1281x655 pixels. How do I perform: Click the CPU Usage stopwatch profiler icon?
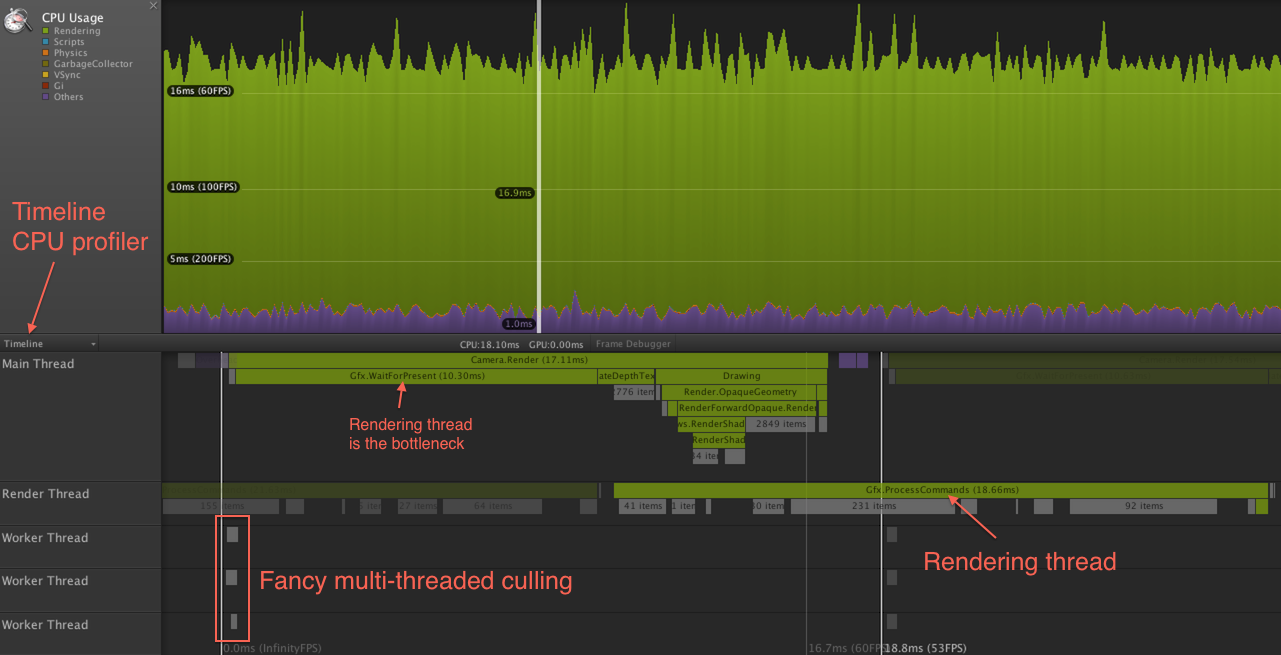17,20
